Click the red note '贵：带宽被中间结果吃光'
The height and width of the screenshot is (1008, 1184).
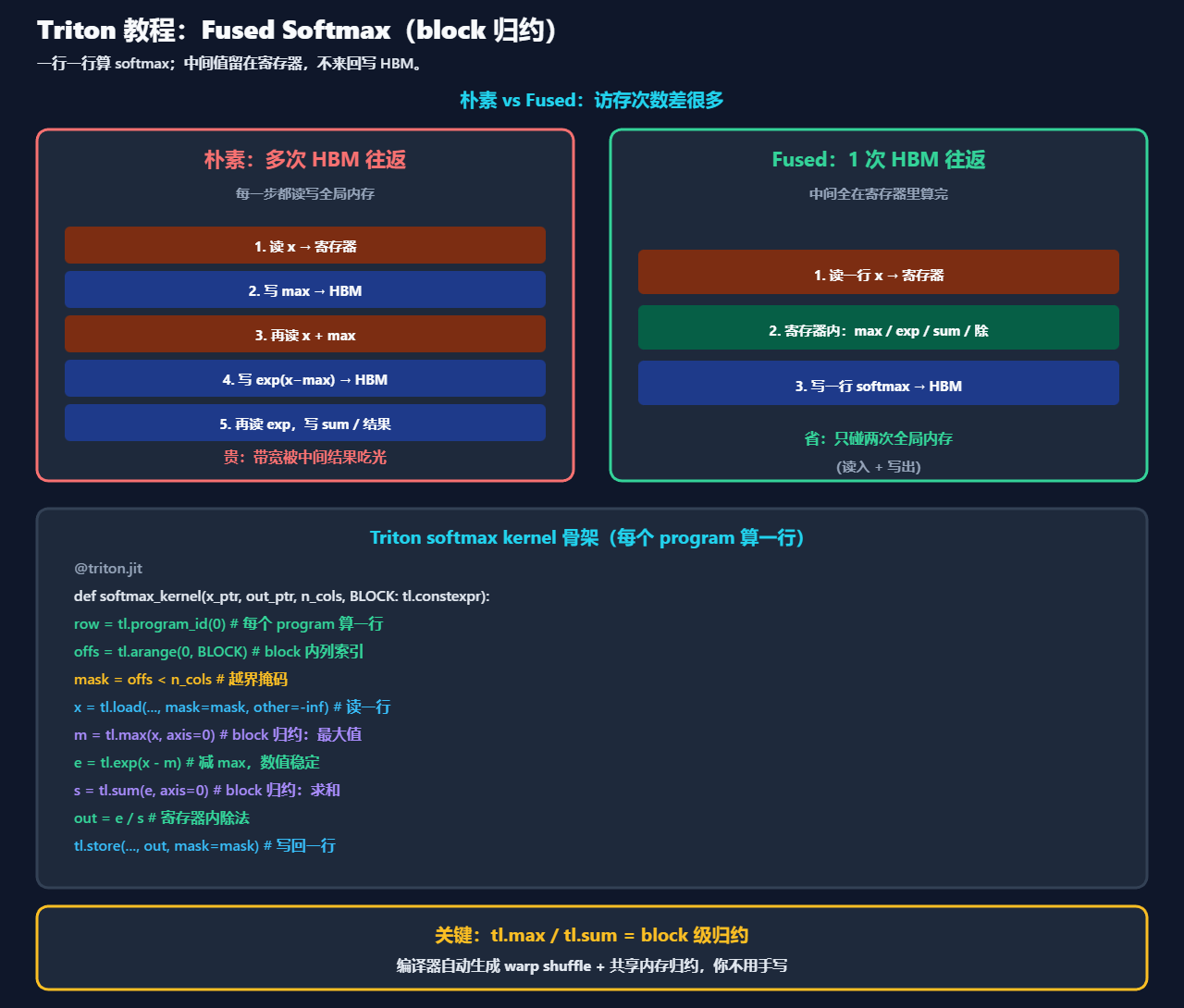(x=305, y=457)
